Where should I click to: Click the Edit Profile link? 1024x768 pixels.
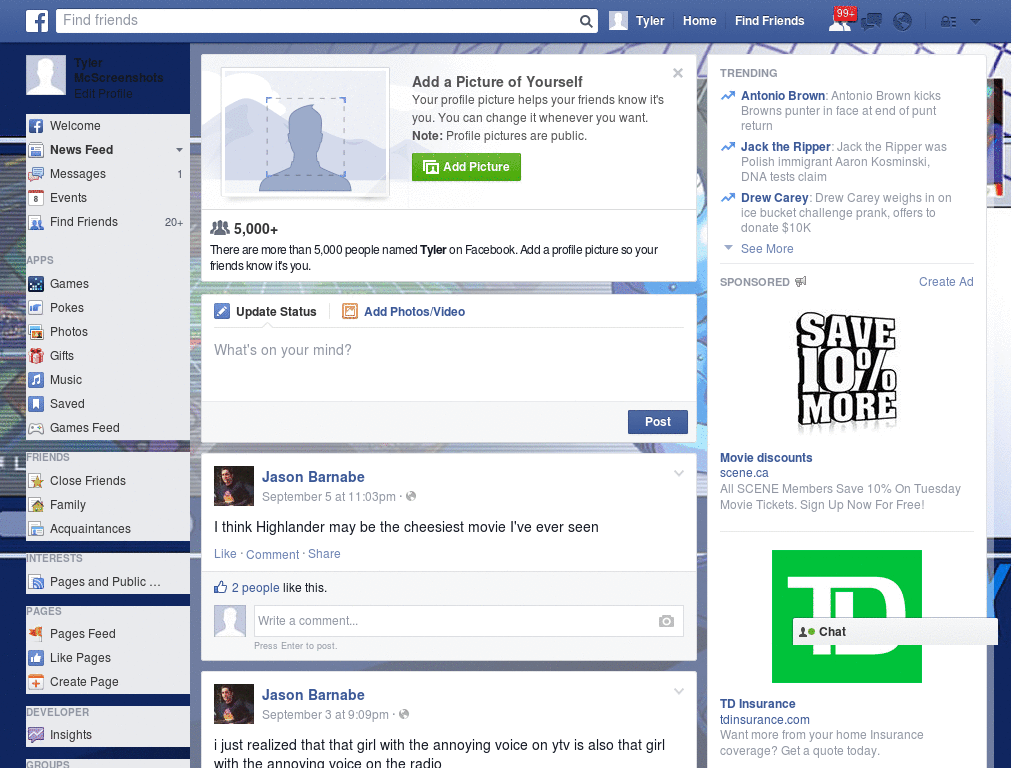point(103,94)
